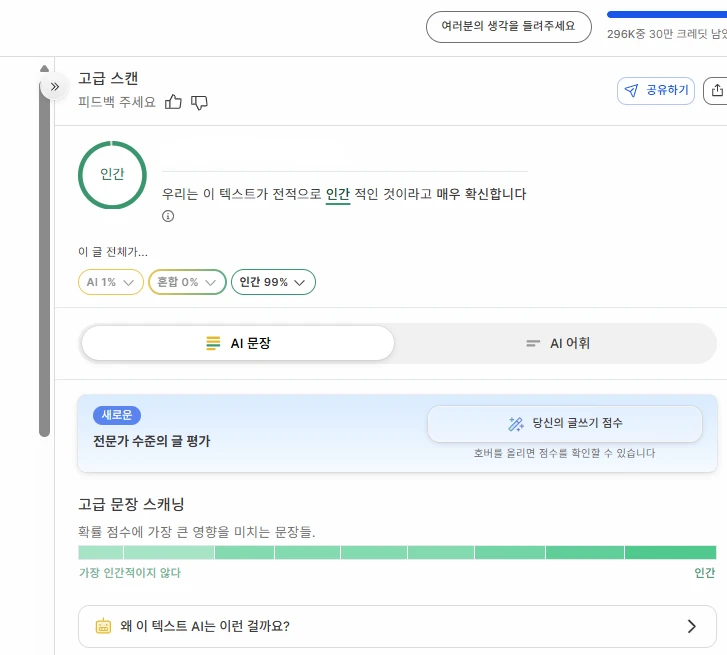Viewport: 727px width, 655px height.
Task: Switch to the AI 어휘 tab
Action: [x=558, y=343]
